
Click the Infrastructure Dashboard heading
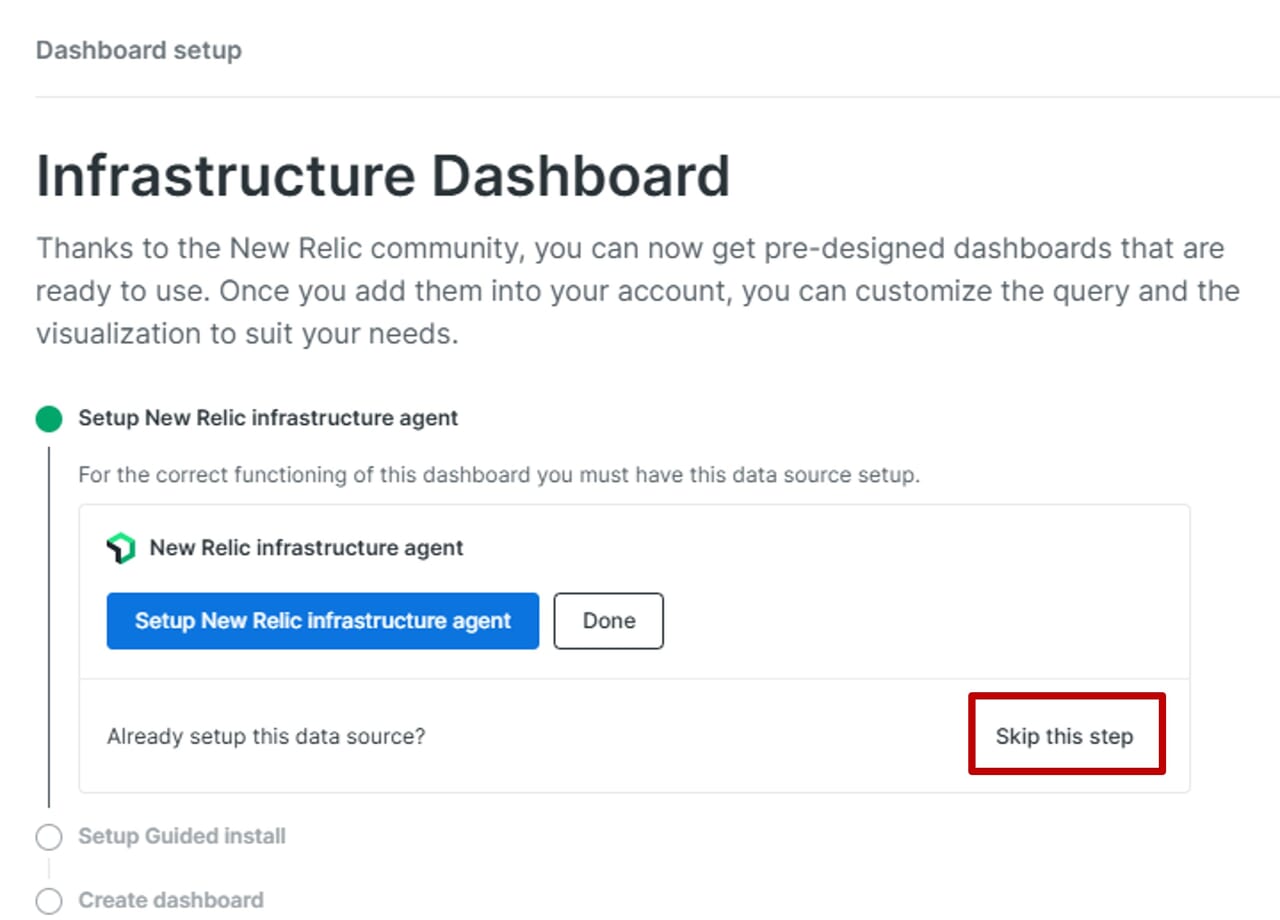383,176
